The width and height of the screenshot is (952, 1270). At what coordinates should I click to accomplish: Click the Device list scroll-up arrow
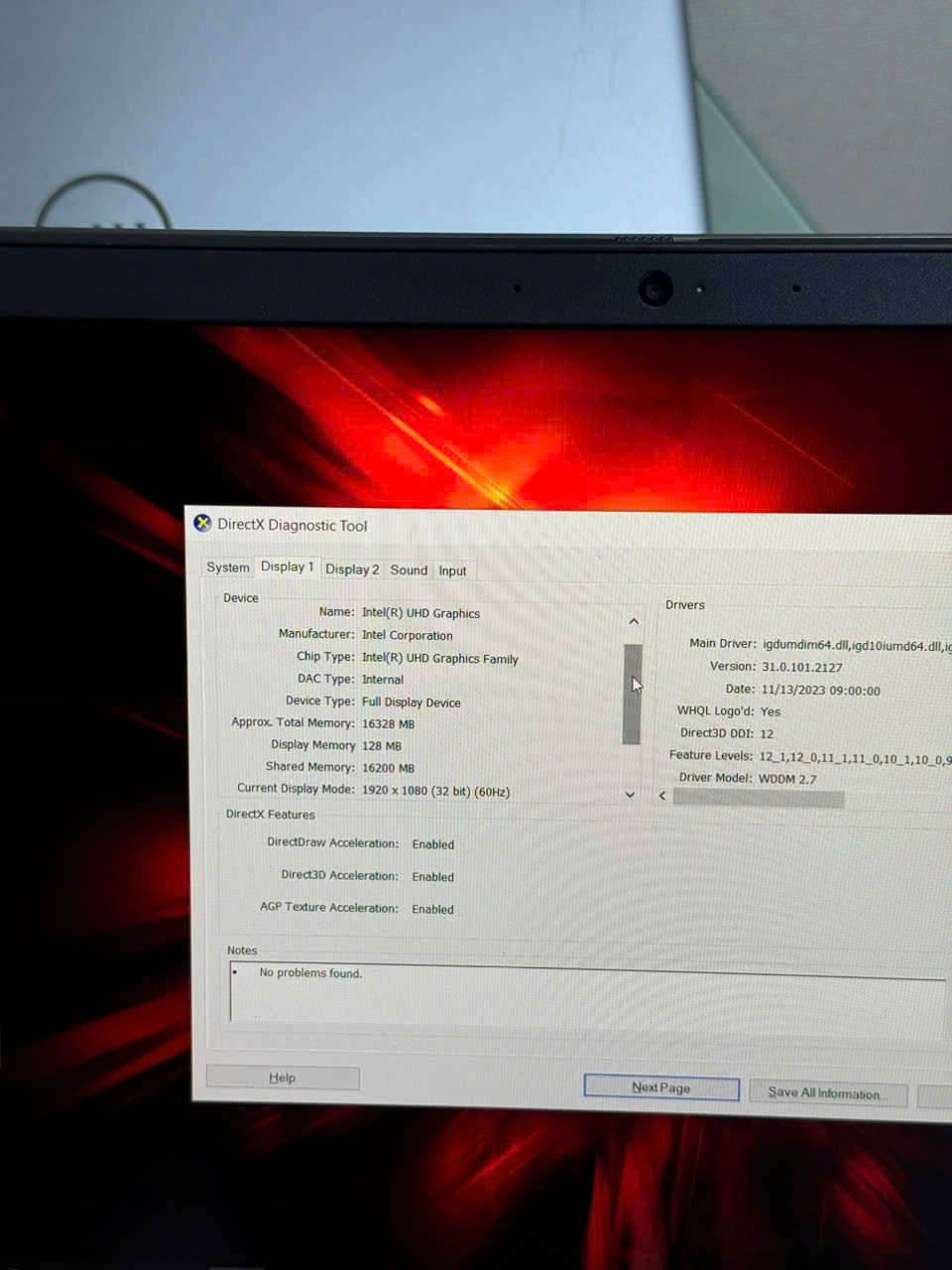pyautogui.click(x=633, y=621)
